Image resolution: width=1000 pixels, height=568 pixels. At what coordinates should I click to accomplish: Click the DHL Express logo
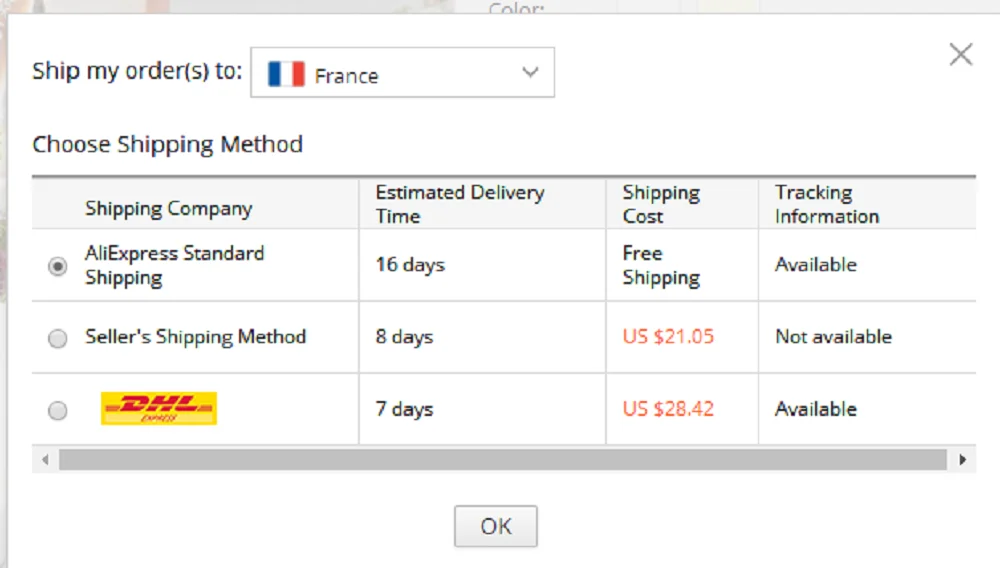[159, 408]
